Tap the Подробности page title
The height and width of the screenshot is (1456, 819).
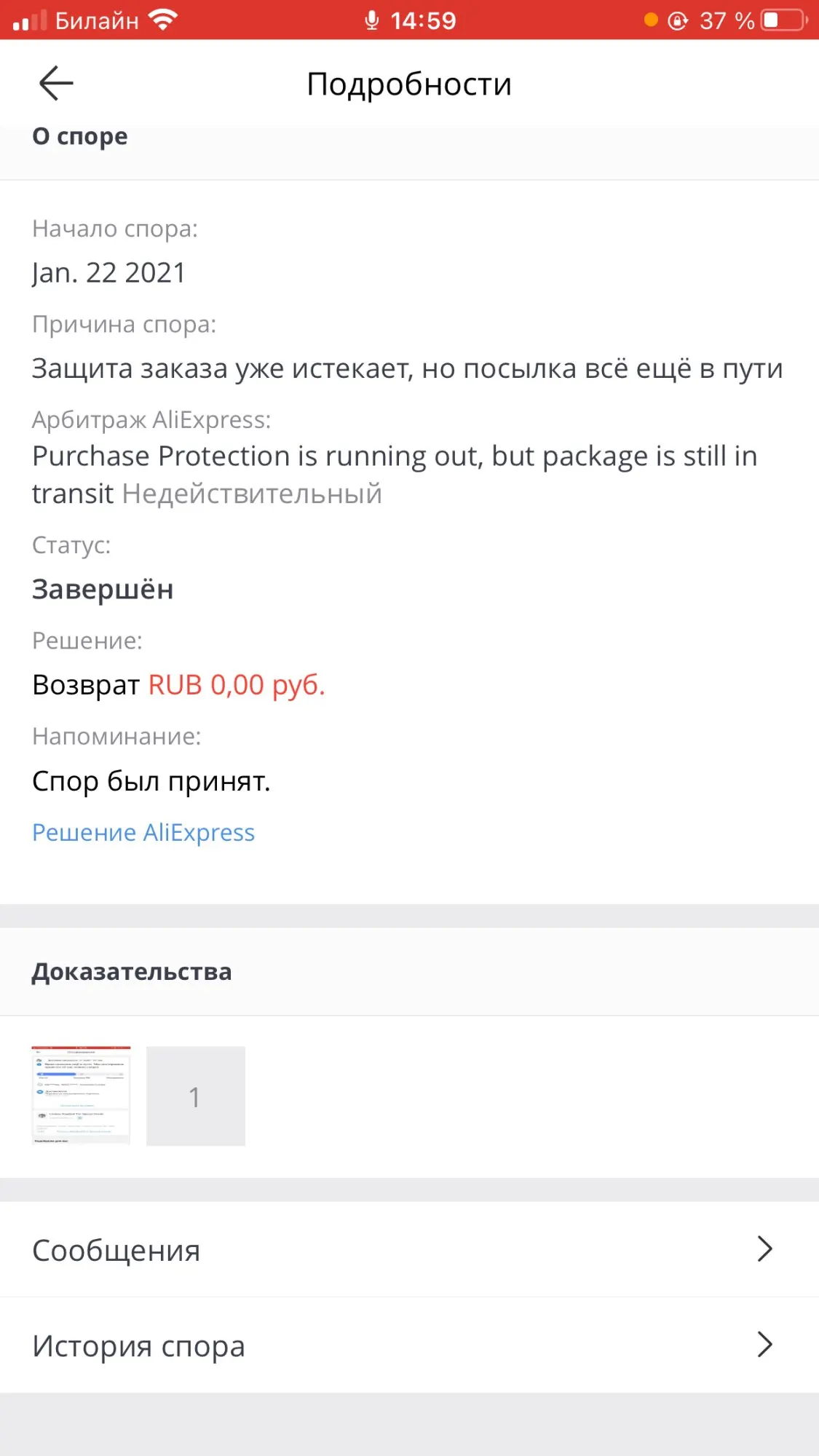(x=409, y=84)
